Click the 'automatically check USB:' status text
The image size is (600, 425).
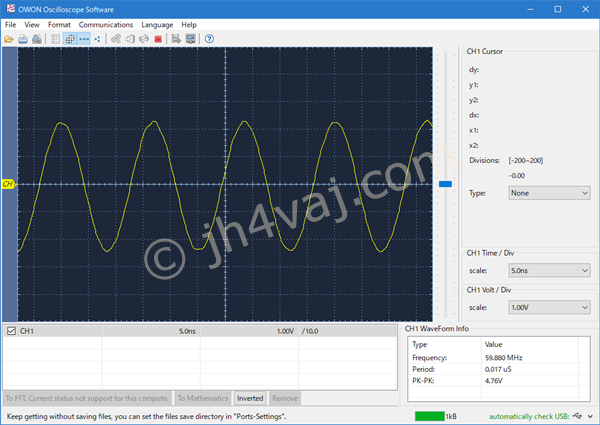[x=529, y=416]
